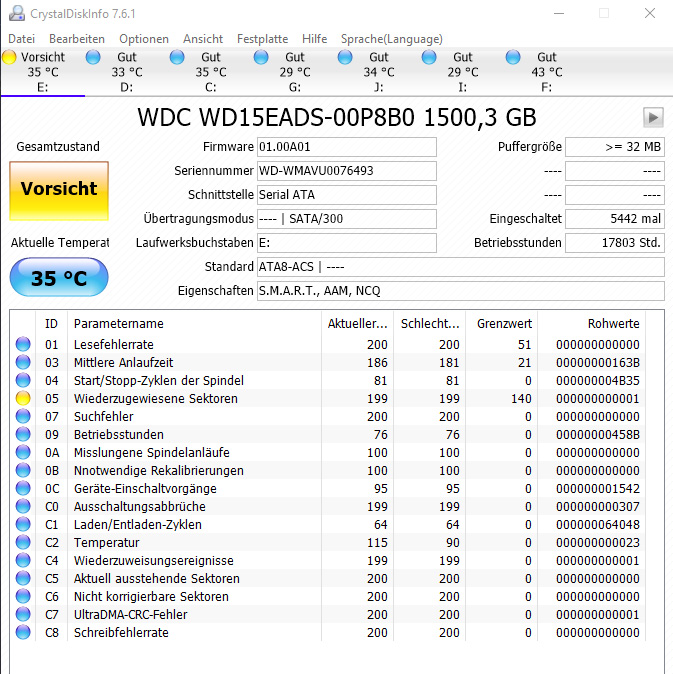Screen dimensions: 673x674
Task: Click the blue orb beside Lesefehlerrate
Action: click(23, 344)
